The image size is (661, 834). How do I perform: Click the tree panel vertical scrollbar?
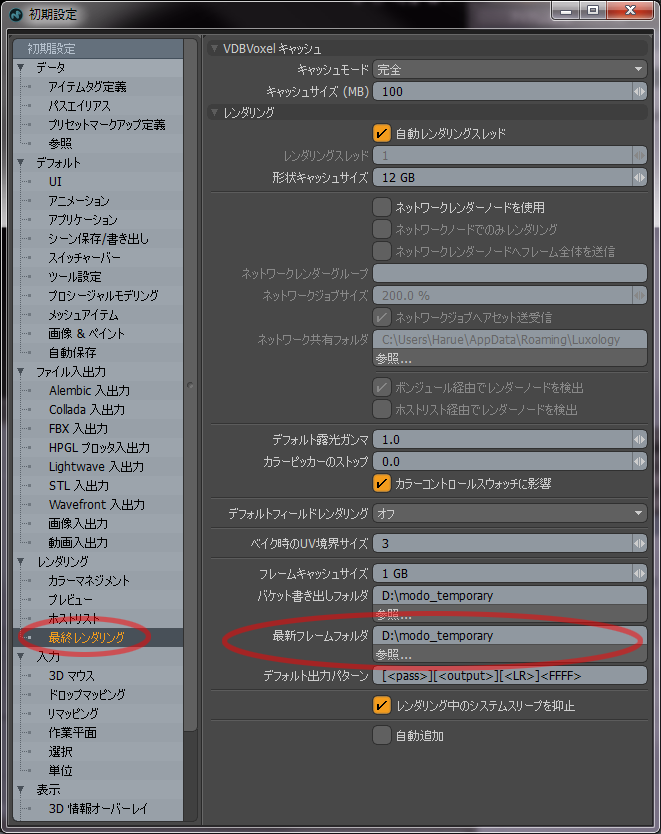pyautogui.click(x=190, y=383)
